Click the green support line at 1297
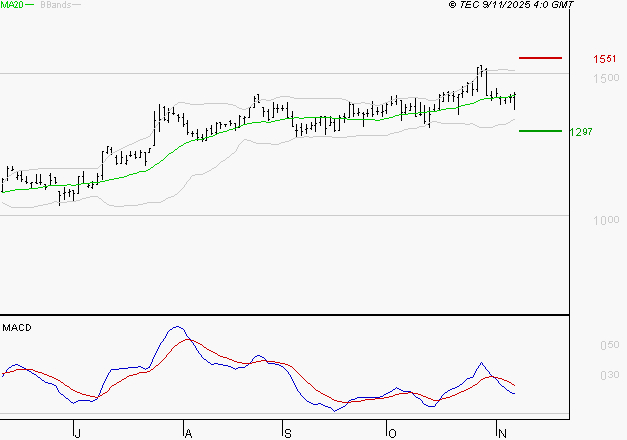 [x=540, y=131]
